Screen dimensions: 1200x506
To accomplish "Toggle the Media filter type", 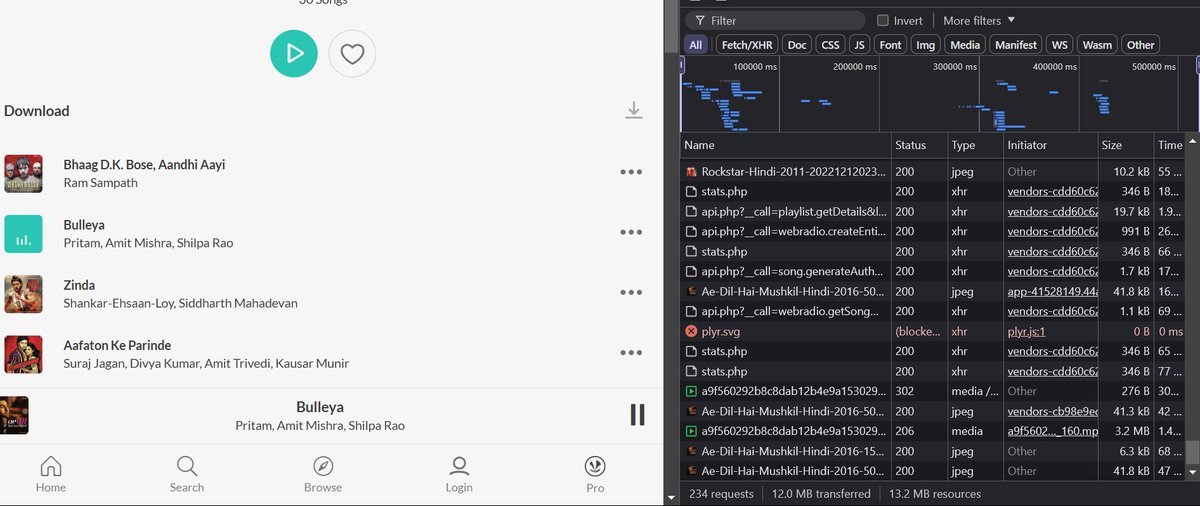I will click(965, 45).
